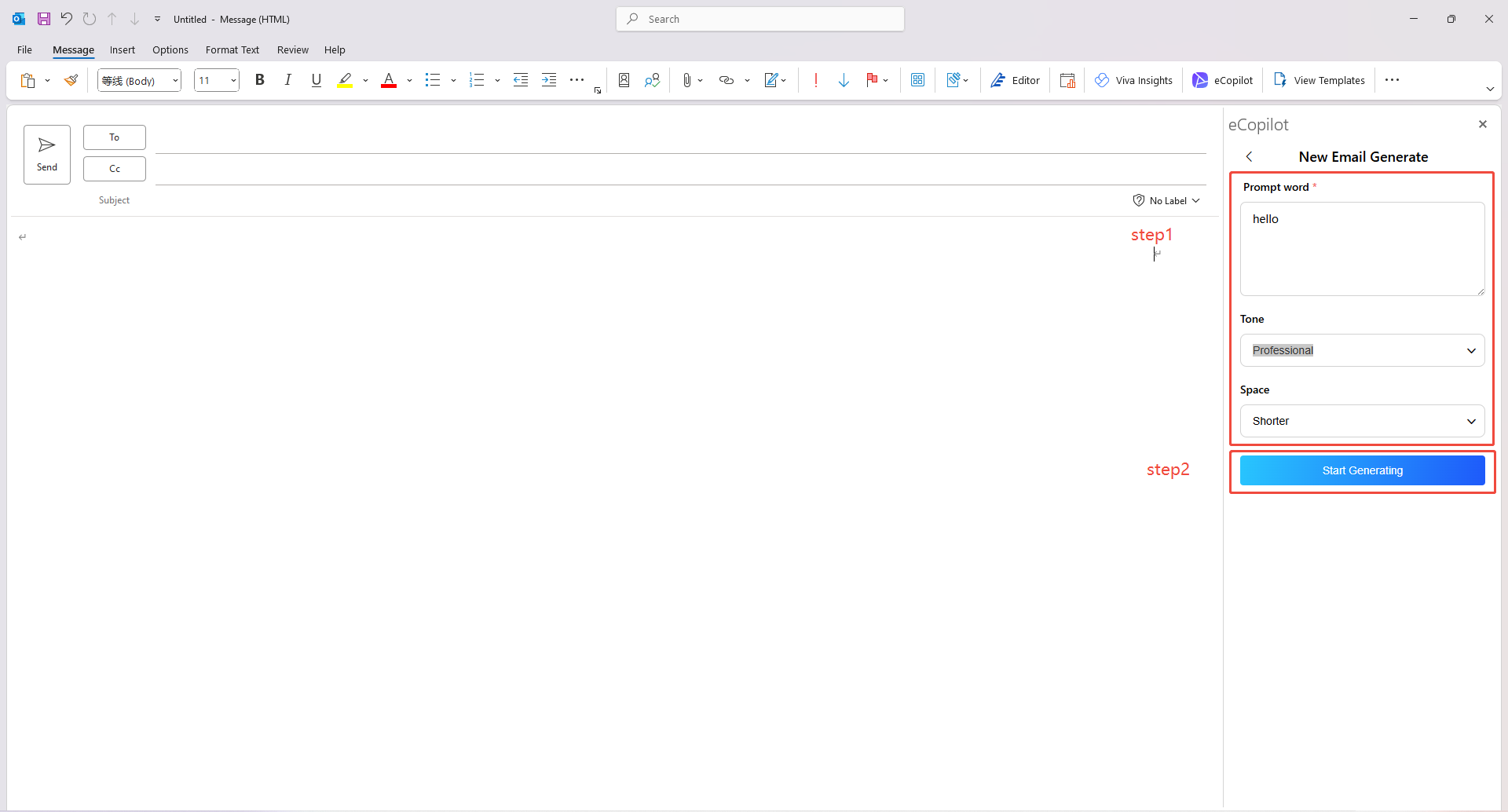The width and height of the screenshot is (1508, 812).
Task: Click inside the Prompt word text box
Action: pyautogui.click(x=1362, y=249)
